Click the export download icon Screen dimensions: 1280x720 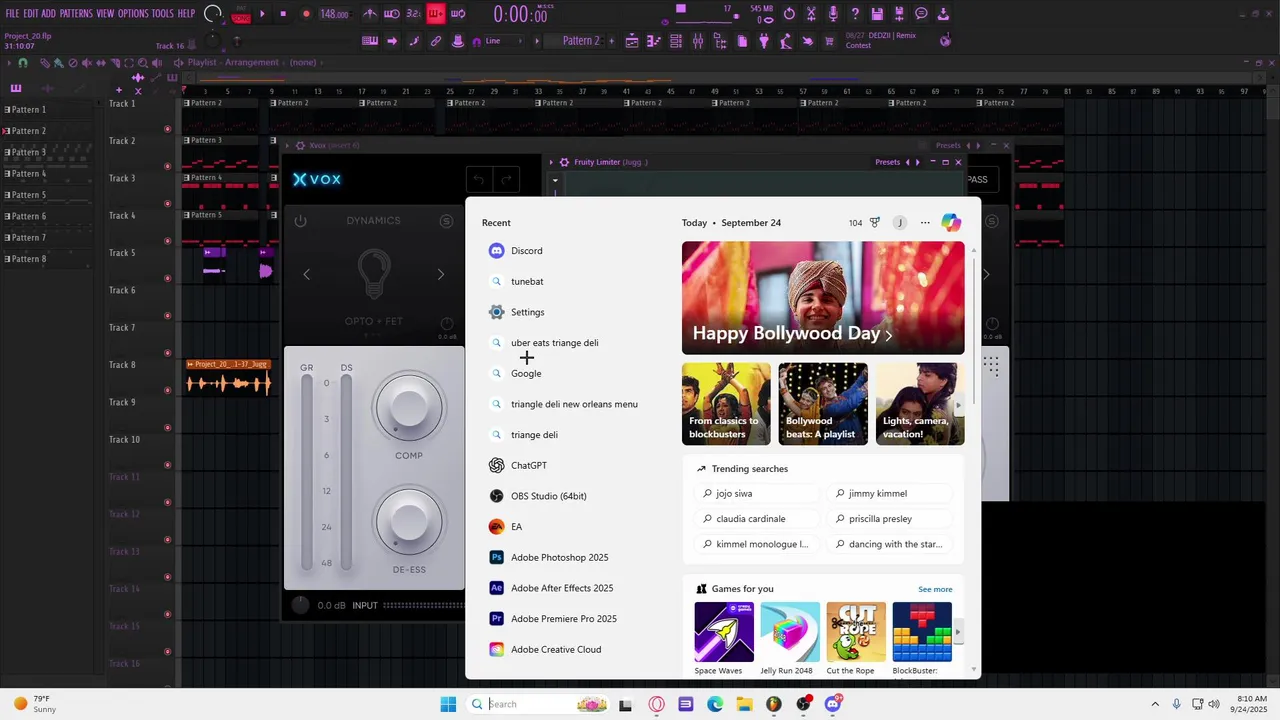pos(942,14)
